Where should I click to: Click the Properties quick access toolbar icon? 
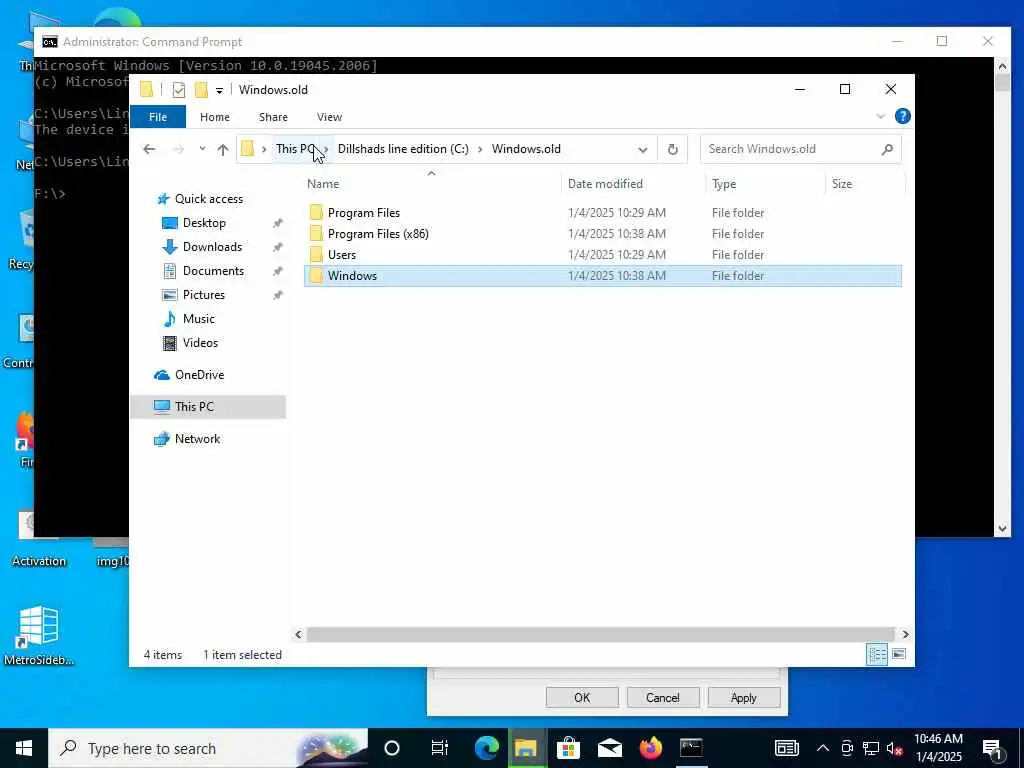[178, 90]
